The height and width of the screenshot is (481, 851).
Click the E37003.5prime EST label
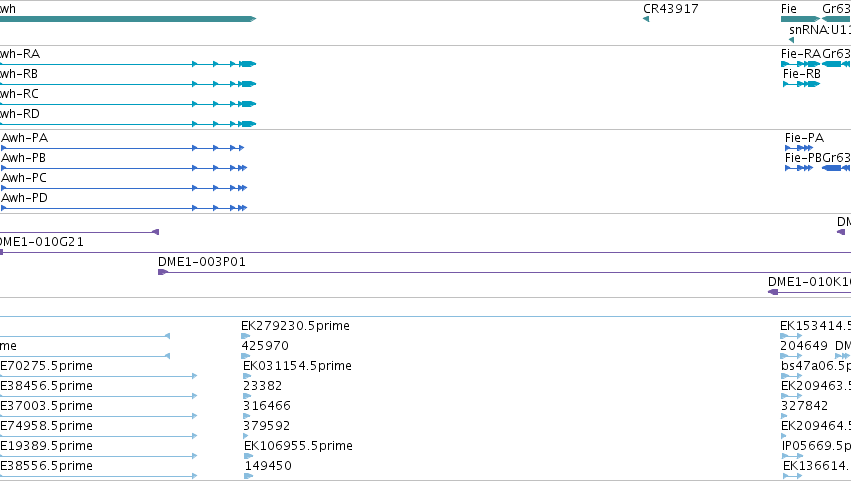pos(47,406)
